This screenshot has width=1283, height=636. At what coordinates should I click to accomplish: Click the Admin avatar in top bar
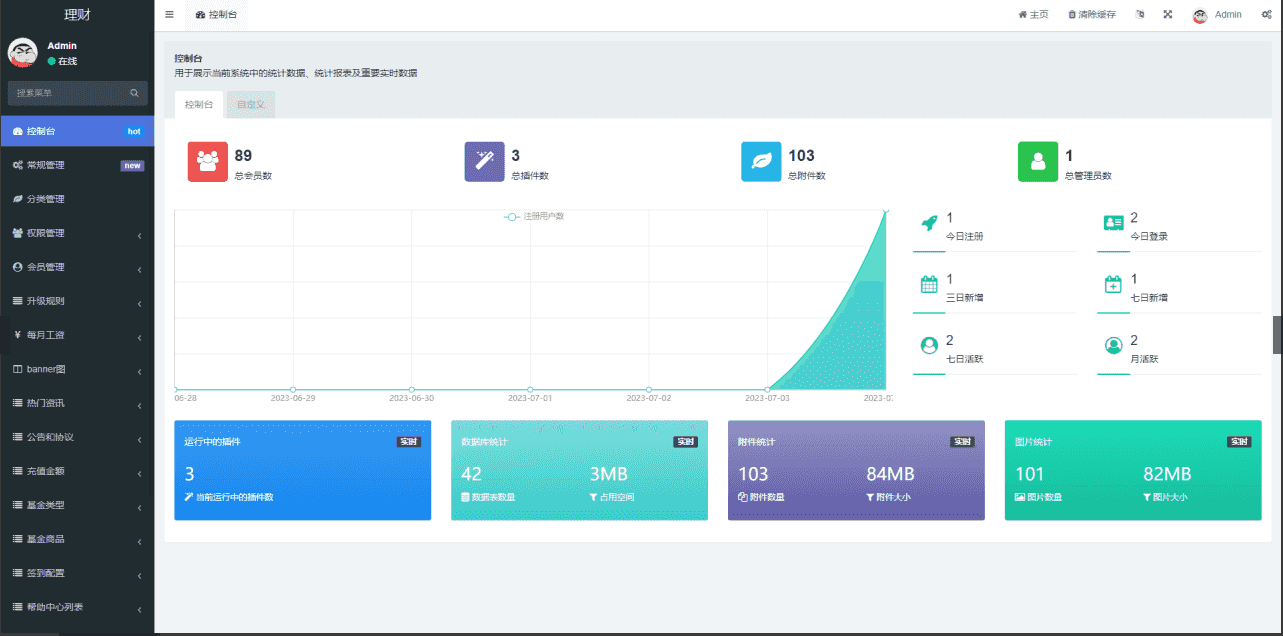(x=1200, y=15)
